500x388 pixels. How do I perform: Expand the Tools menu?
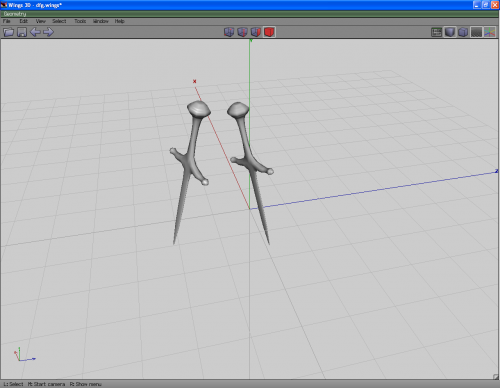[x=80, y=21]
